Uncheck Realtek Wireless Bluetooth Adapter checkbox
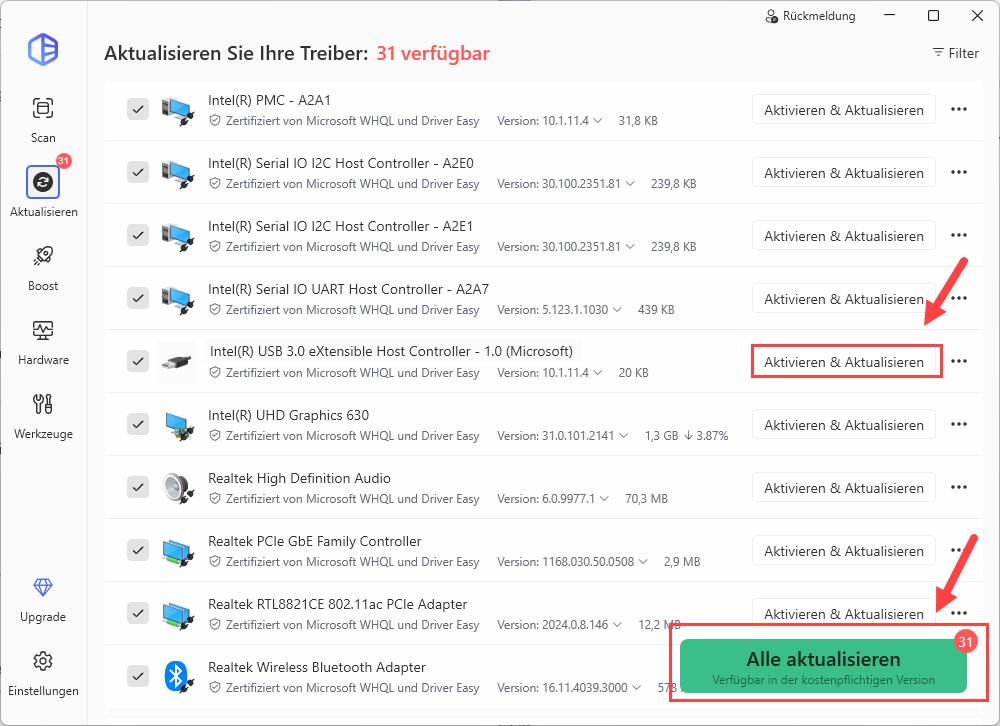 pyautogui.click(x=138, y=676)
